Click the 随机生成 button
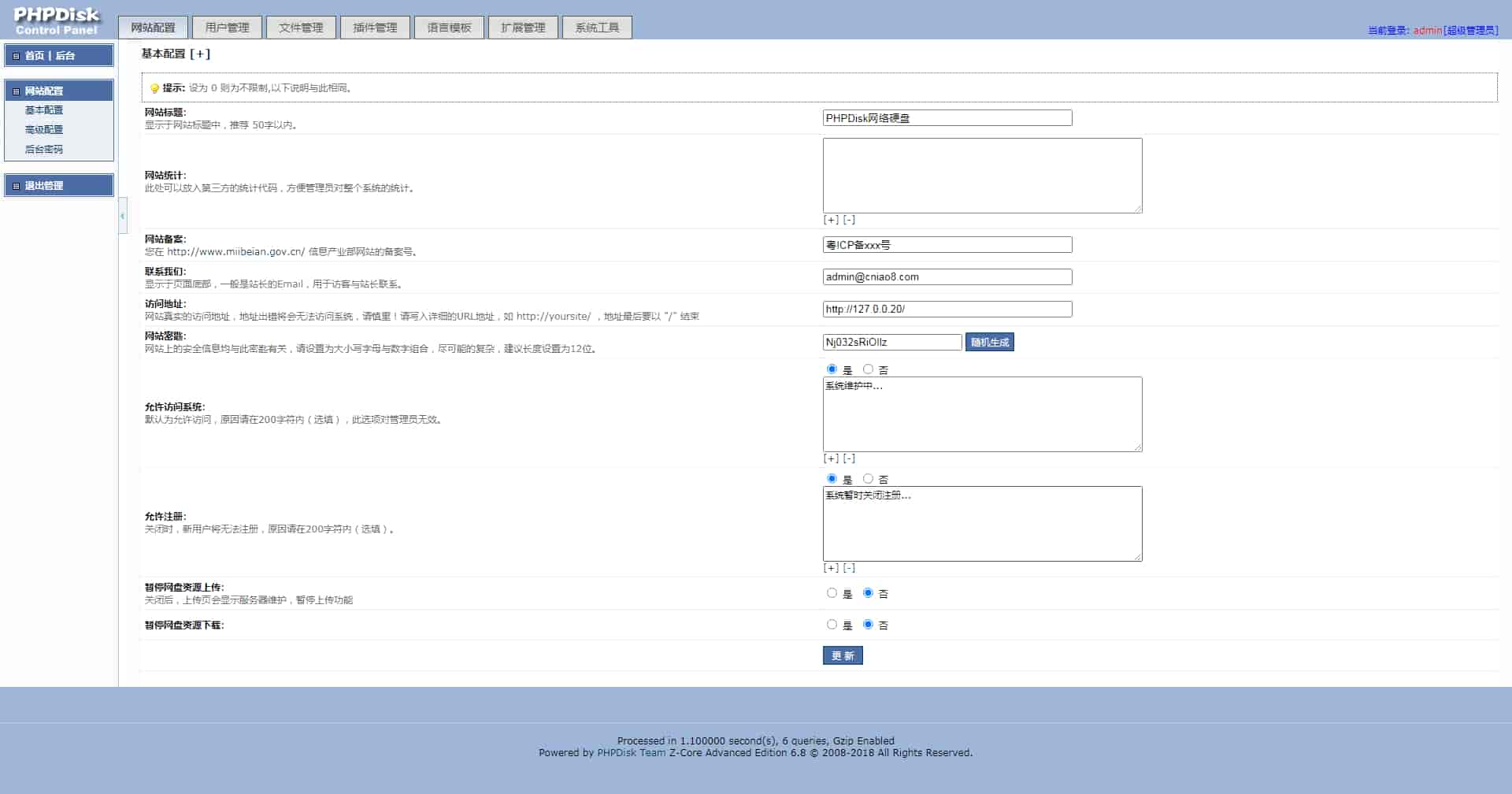The image size is (1512, 794). 989,342
